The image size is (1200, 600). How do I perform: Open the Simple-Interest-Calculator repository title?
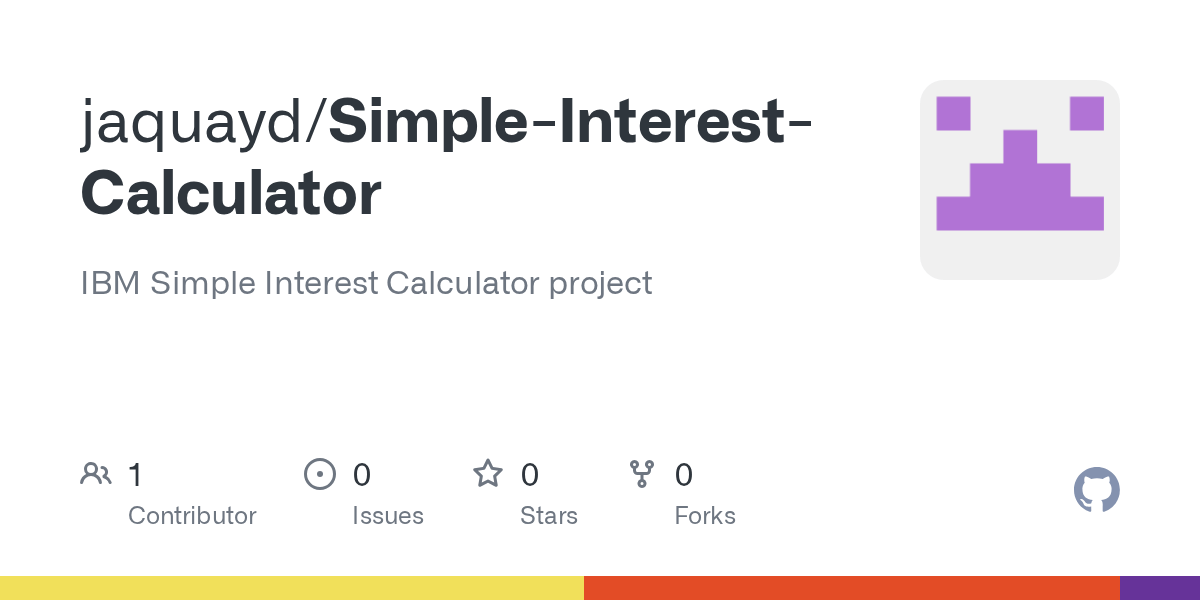(x=446, y=158)
